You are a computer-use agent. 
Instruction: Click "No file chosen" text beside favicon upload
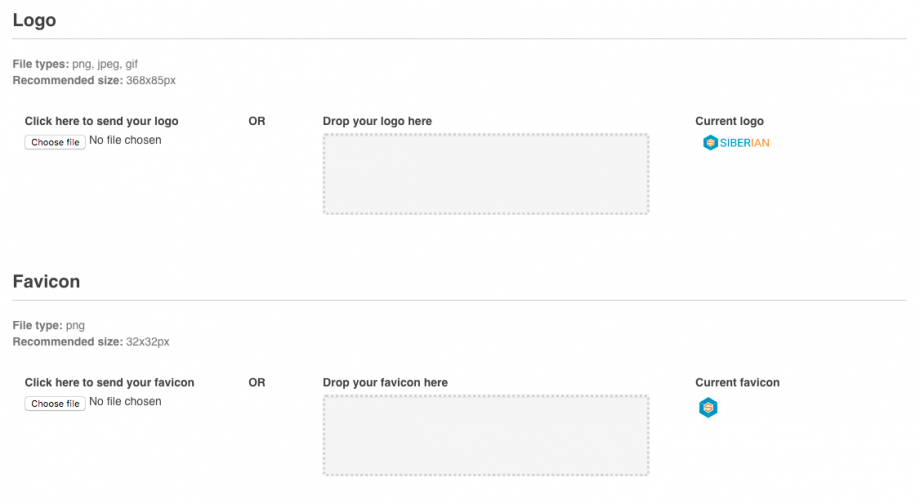click(x=125, y=402)
